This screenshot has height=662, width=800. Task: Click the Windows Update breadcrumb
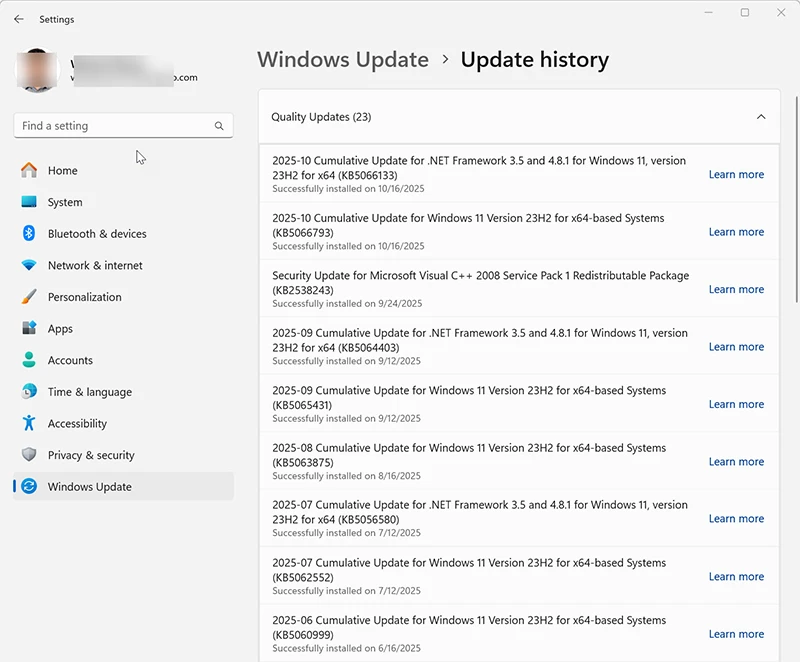point(343,60)
